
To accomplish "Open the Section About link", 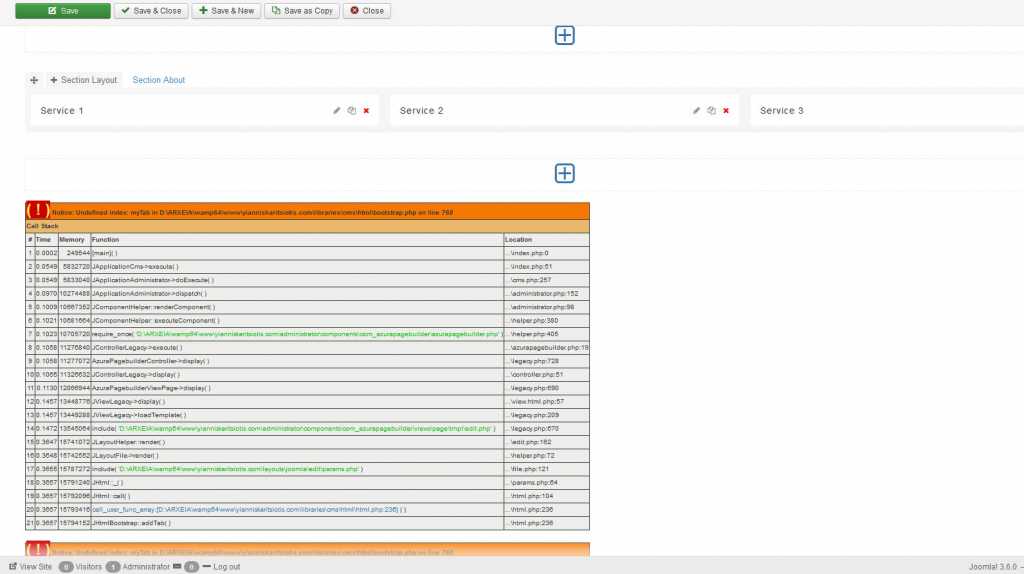I will tap(159, 80).
